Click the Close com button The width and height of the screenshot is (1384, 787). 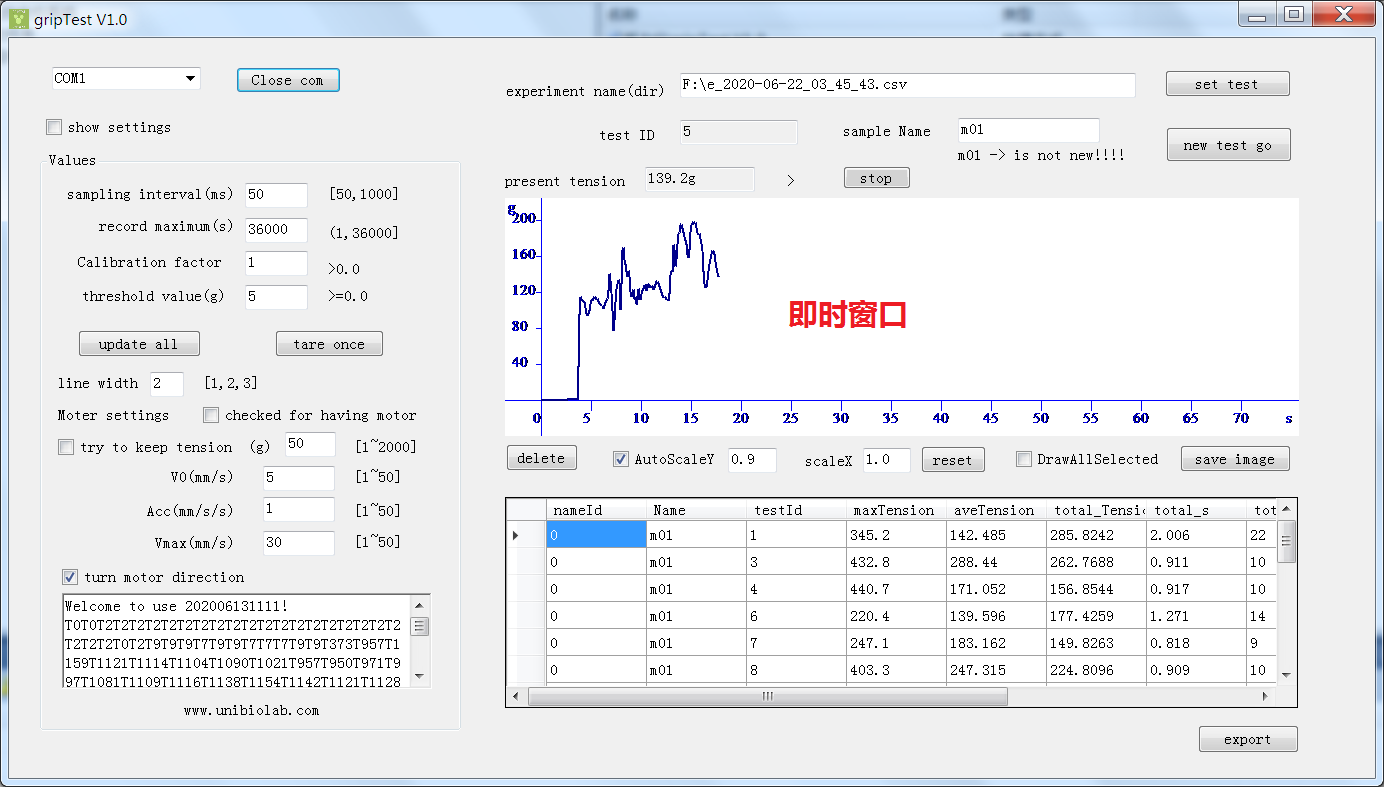288,80
